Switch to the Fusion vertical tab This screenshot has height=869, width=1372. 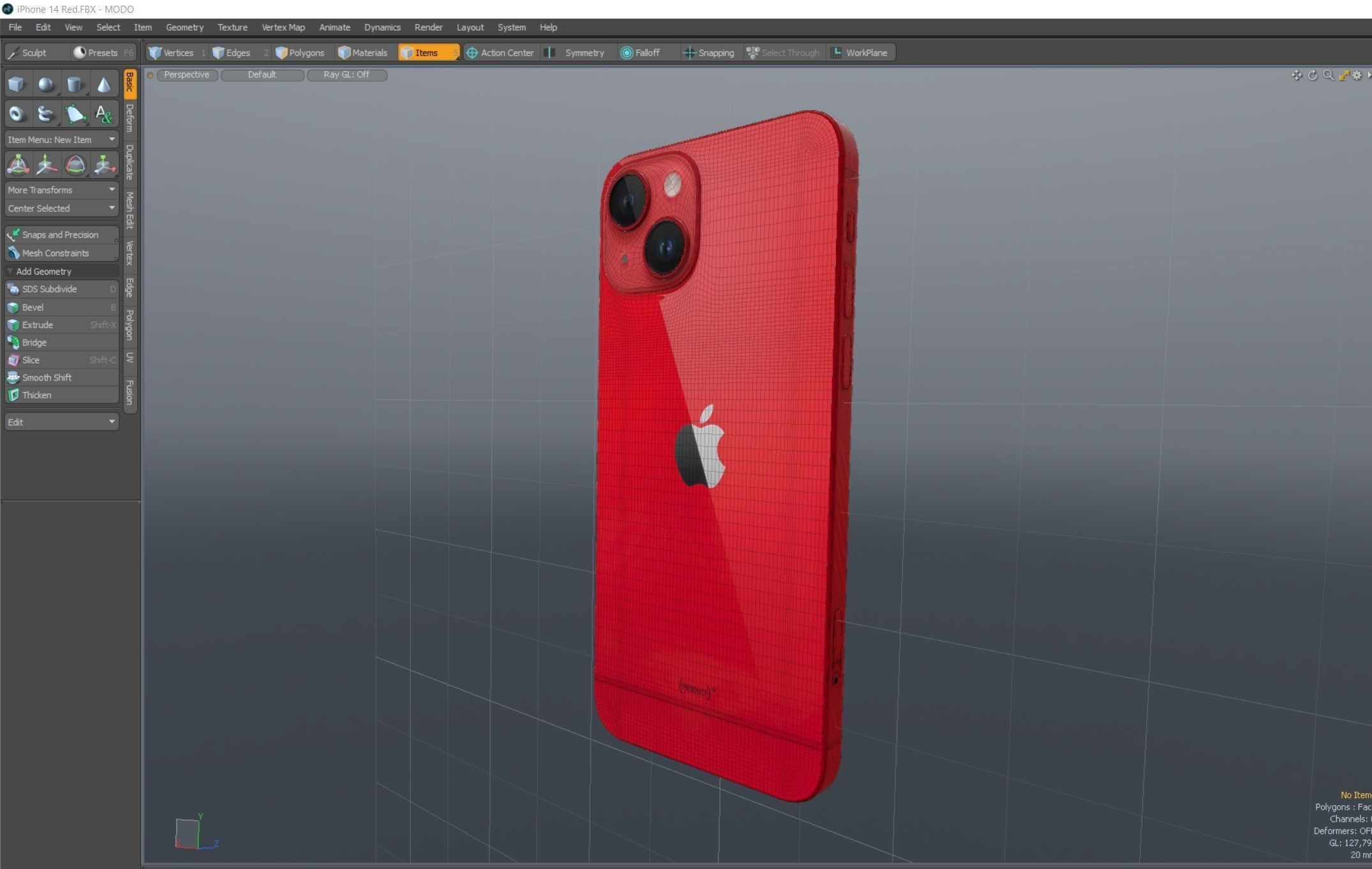pyautogui.click(x=130, y=392)
